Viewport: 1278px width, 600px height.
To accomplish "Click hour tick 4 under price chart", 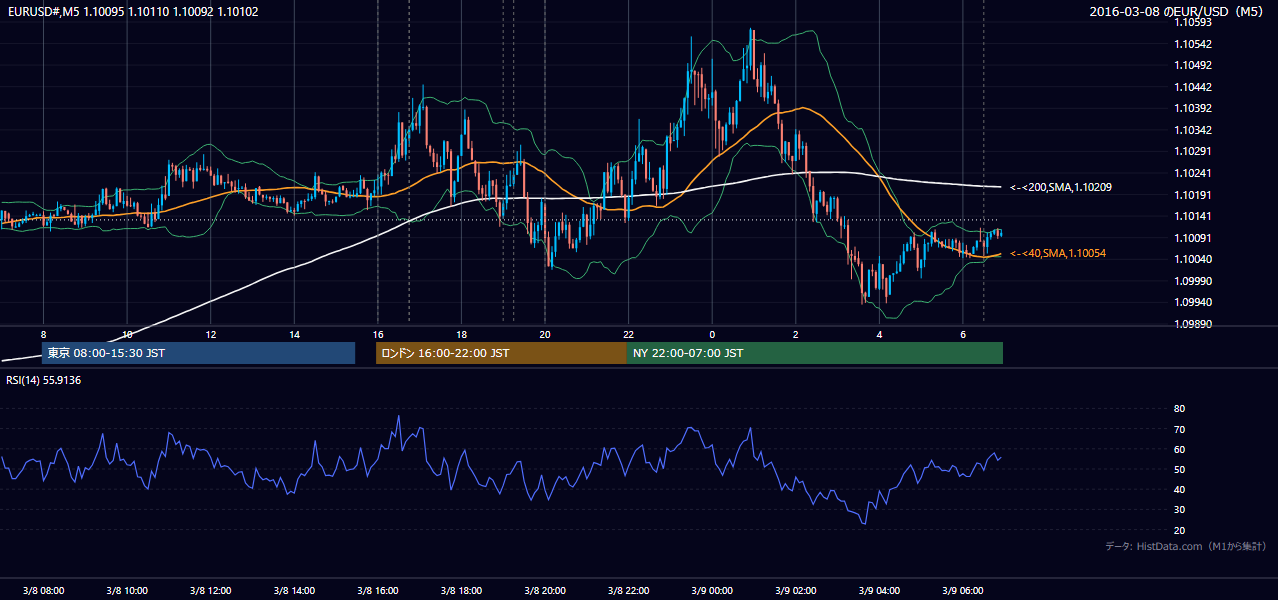I will (879, 334).
